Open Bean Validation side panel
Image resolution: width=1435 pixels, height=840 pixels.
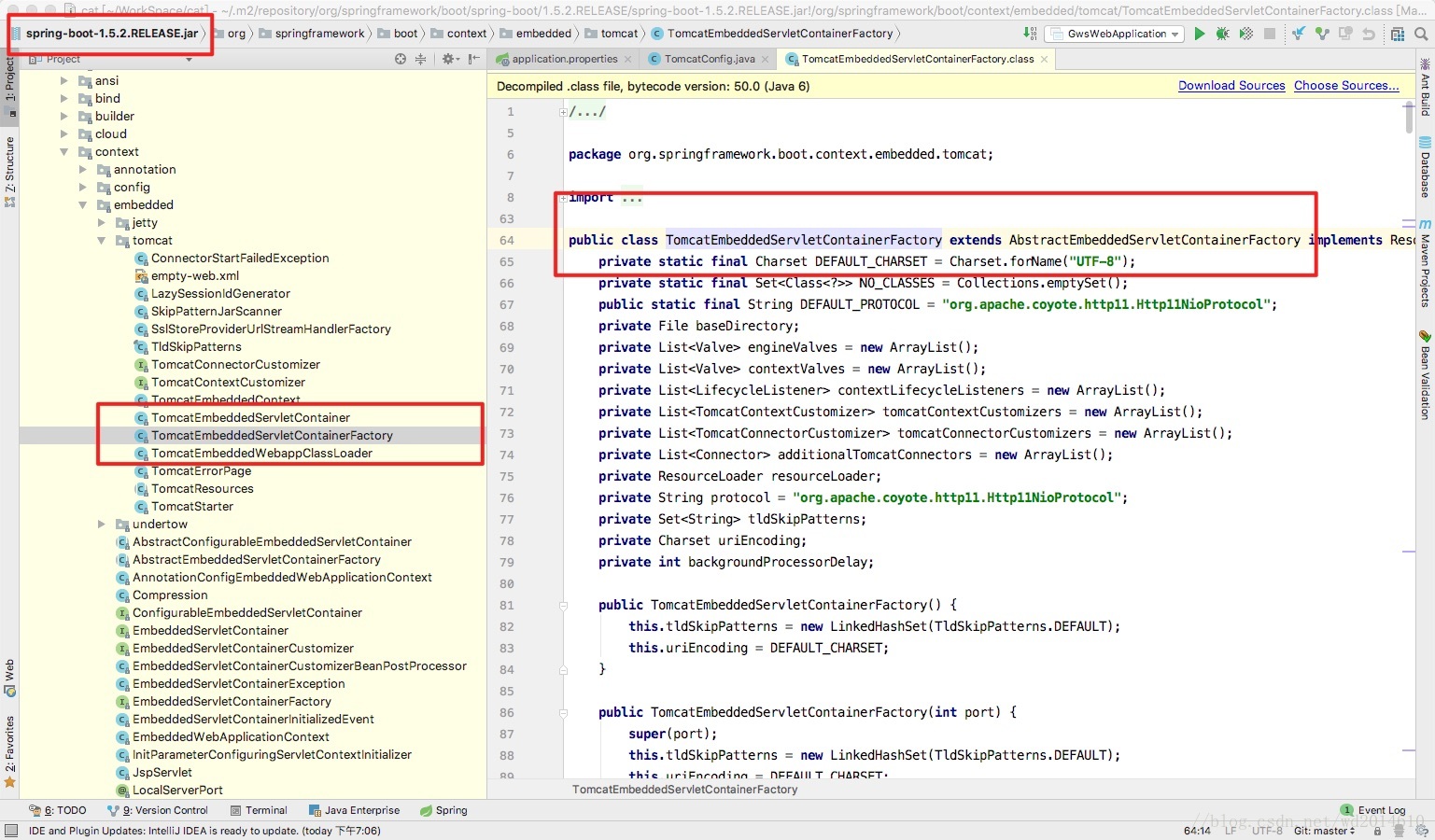[x=1425, y=376]
